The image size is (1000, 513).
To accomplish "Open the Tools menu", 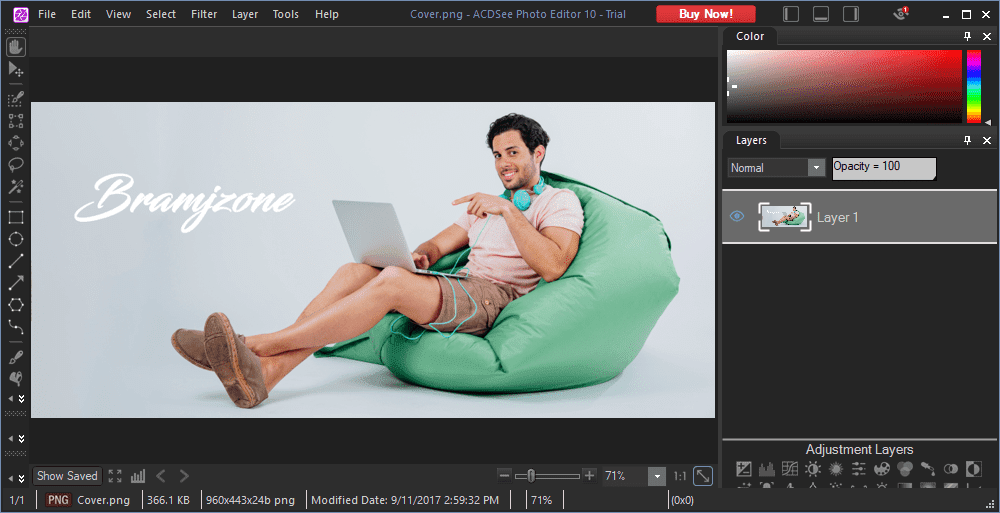I will 286,14.
